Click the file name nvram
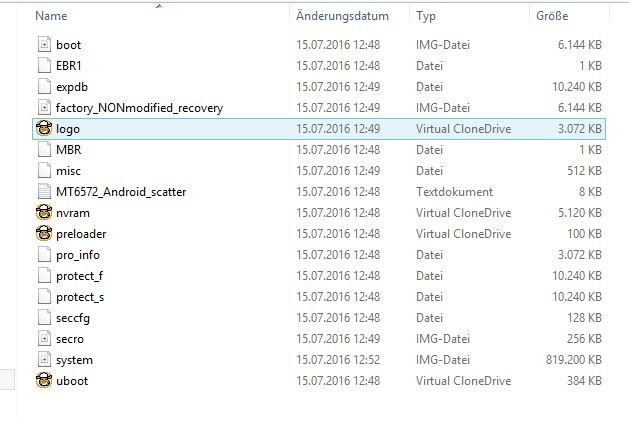 point(73,213)
